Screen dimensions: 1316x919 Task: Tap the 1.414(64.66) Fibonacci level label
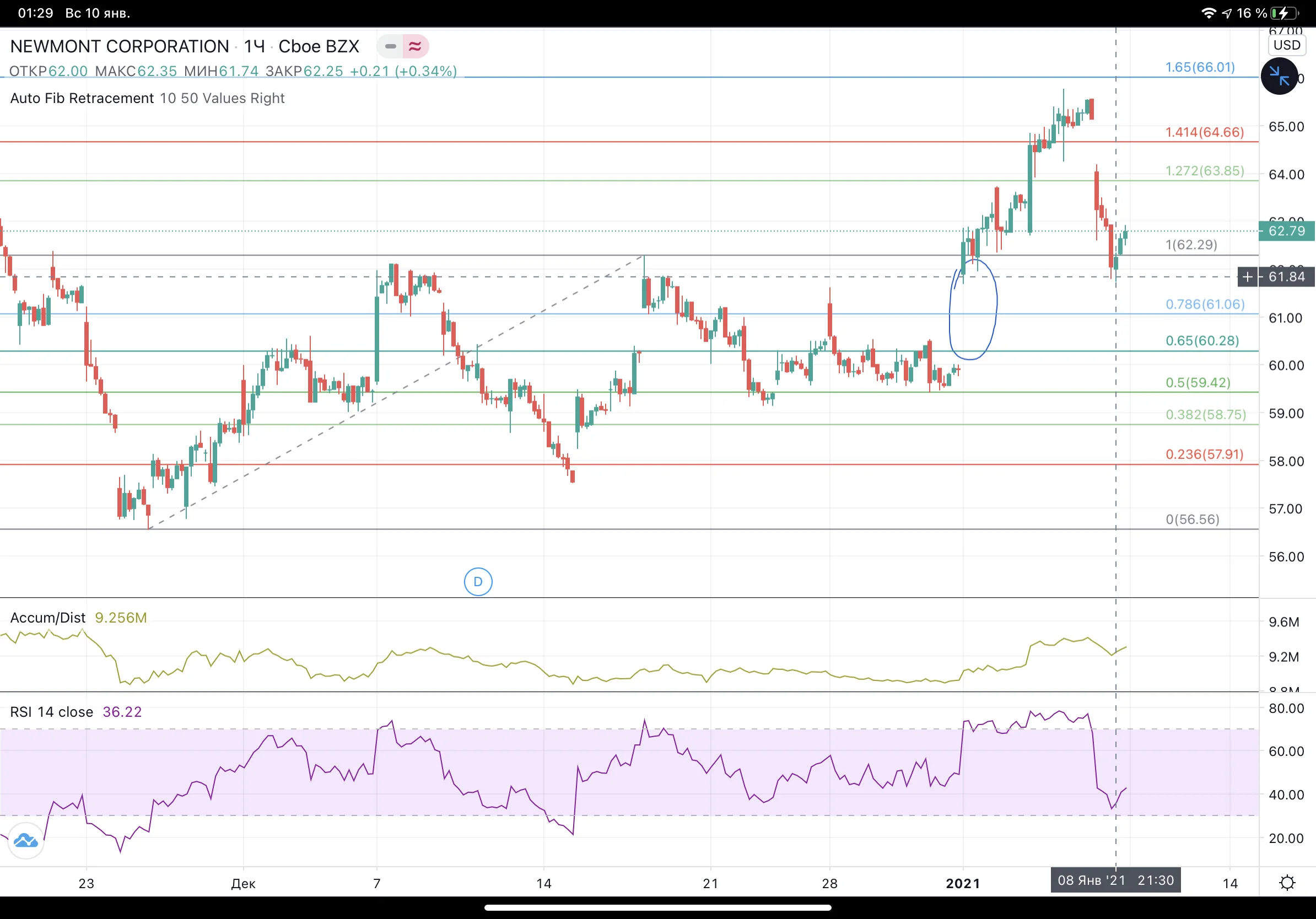point(1205,132)
